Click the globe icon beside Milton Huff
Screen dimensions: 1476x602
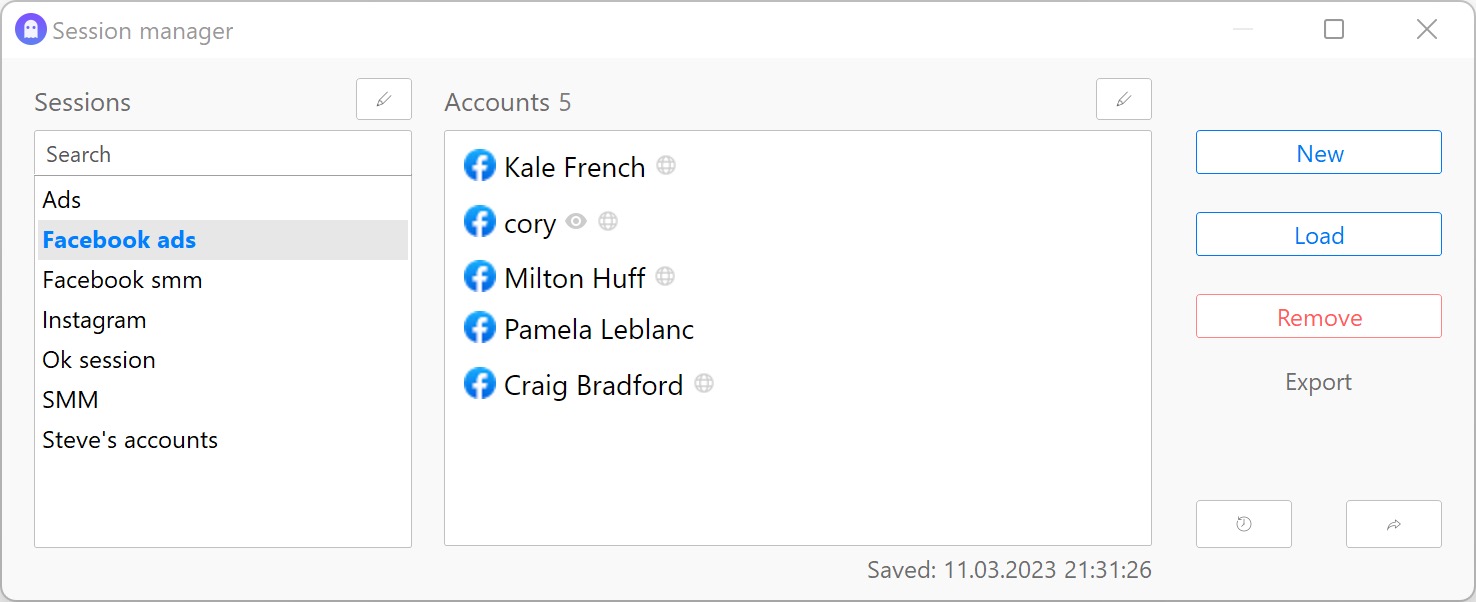(665, 276)
